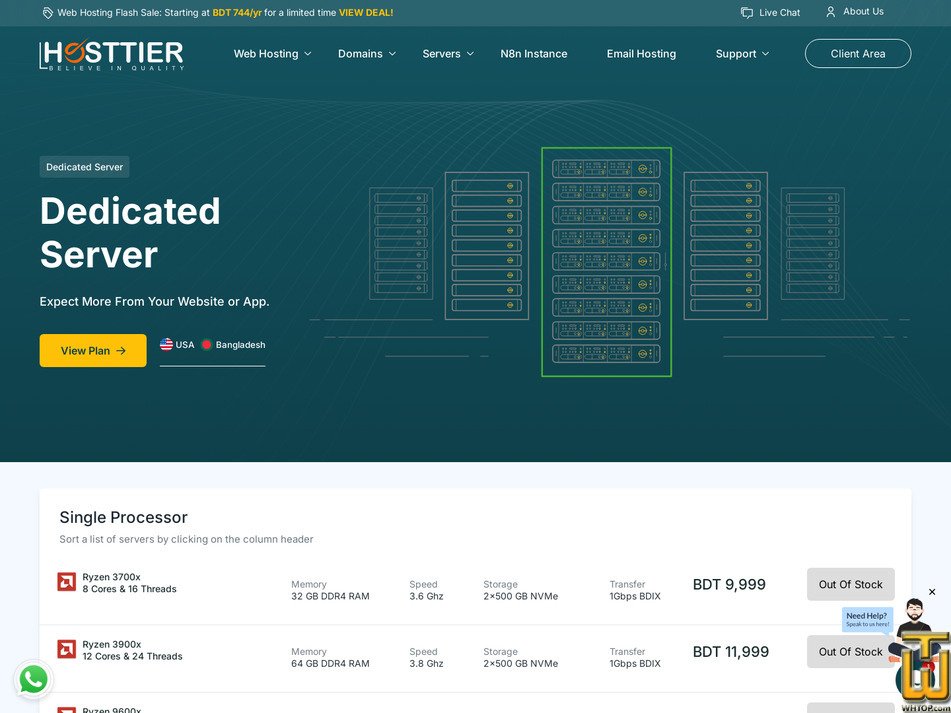Open the Domains dropdown
Viewport: 951px width, 713px height.
pyautogui.click(x=361, y=53)
